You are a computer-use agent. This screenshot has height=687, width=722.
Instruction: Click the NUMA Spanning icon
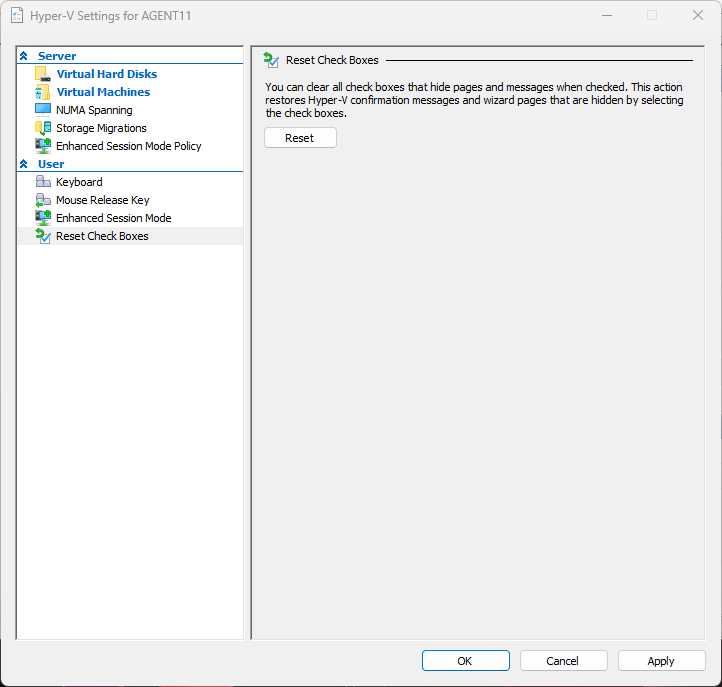point(42,110)
